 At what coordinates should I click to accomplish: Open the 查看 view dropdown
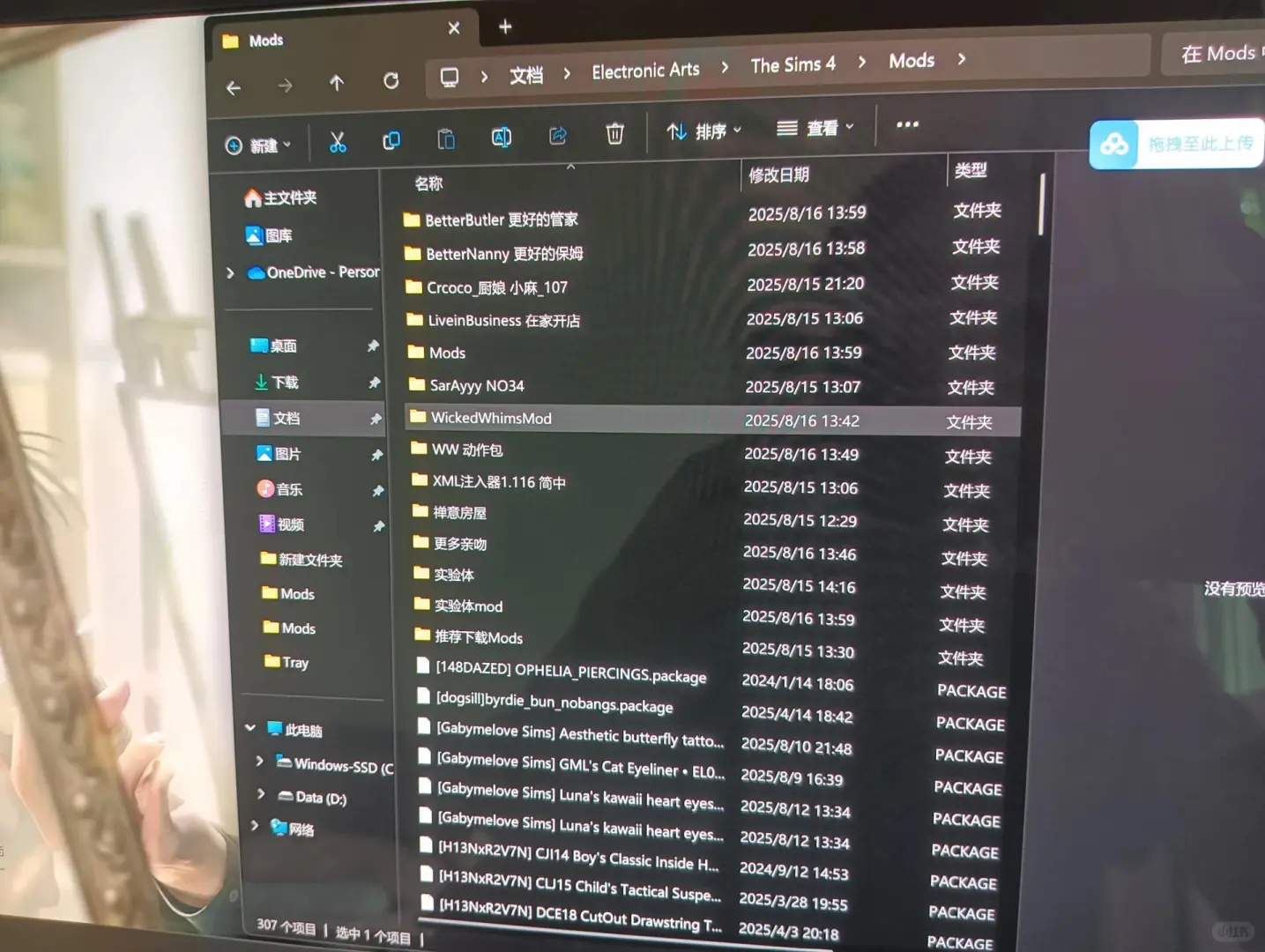[x=815, y=129]
